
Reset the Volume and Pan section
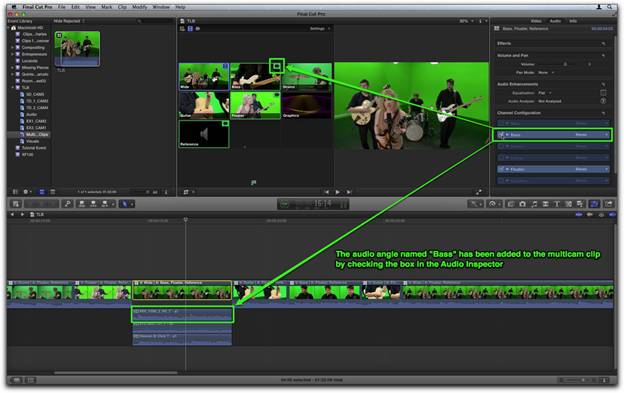pyautogui.click(x=603, y=56)
